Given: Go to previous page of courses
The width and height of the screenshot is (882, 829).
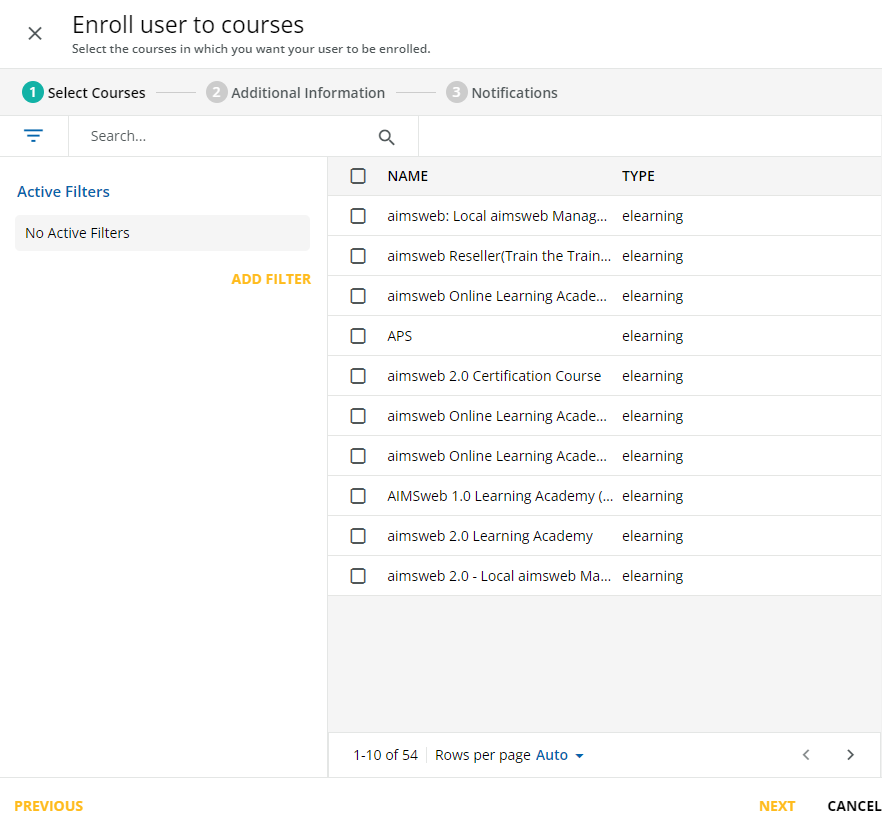Looking at the screenshot, I should pos(806,755).
